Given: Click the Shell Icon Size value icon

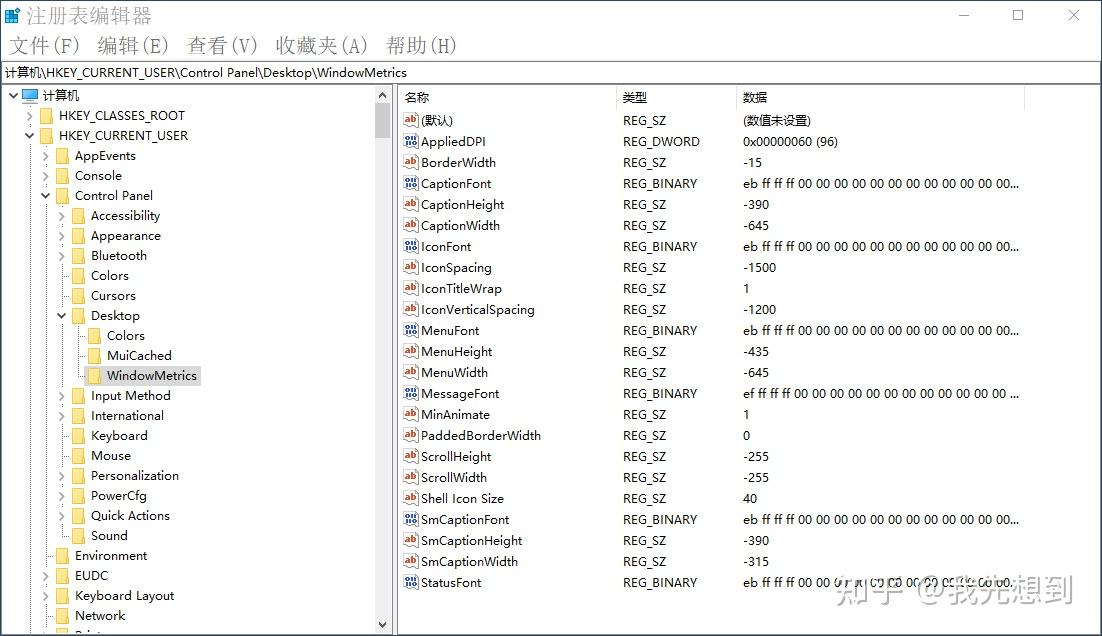Looking at the screenshot, I should pyautogui.click(x=410, y=498).
